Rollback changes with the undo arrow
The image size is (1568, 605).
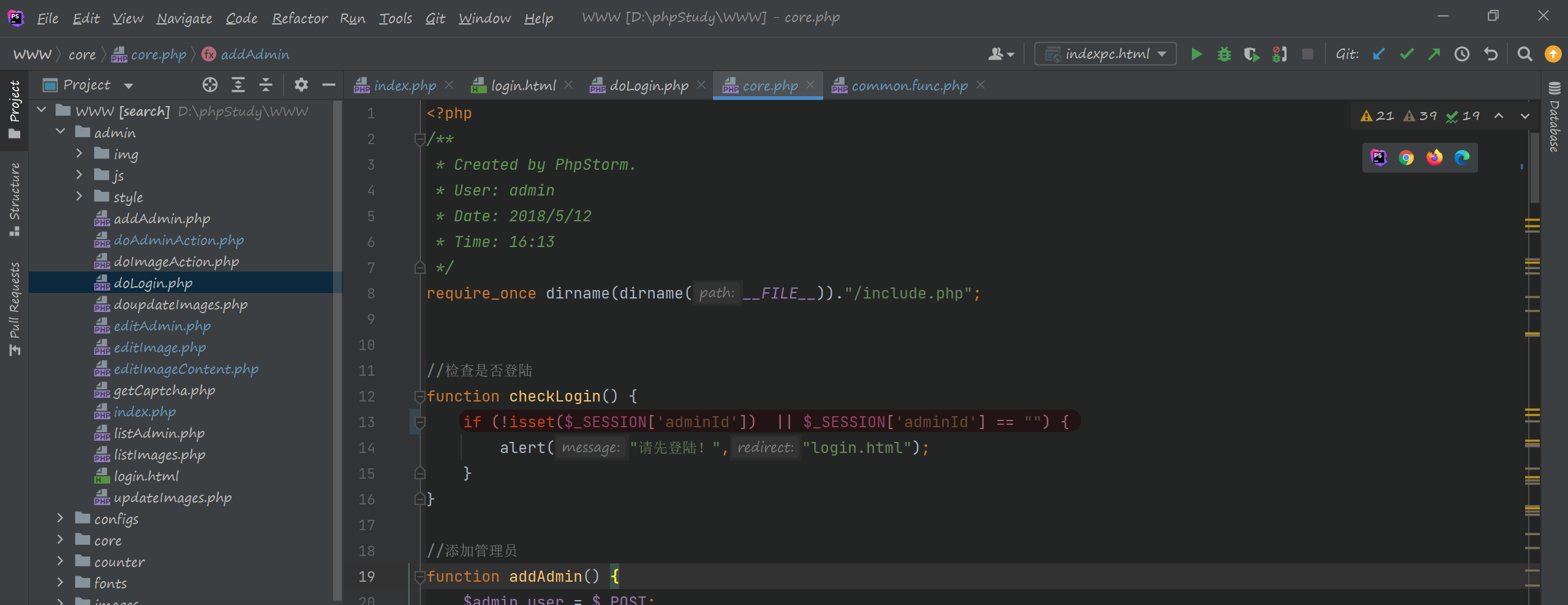(1491, 54)
